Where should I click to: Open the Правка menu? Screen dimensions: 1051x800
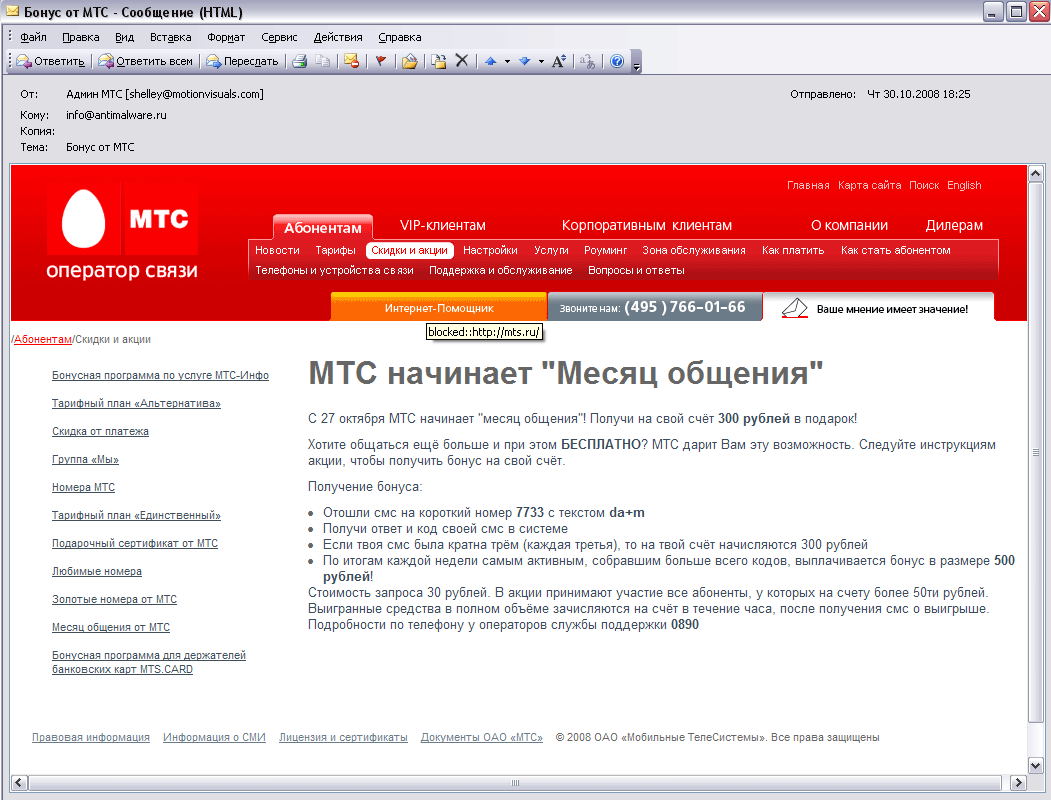point(80,37)
